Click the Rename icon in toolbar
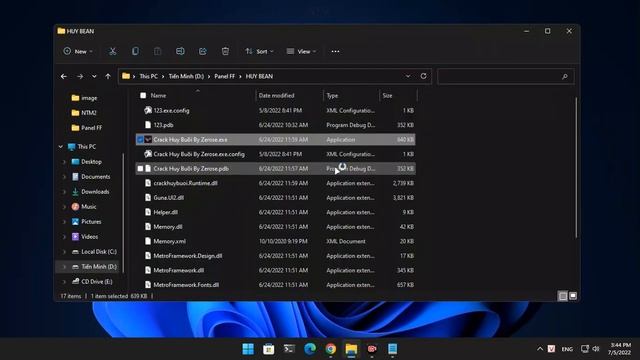Screen dimensions: 640x360 coord(180,51)
